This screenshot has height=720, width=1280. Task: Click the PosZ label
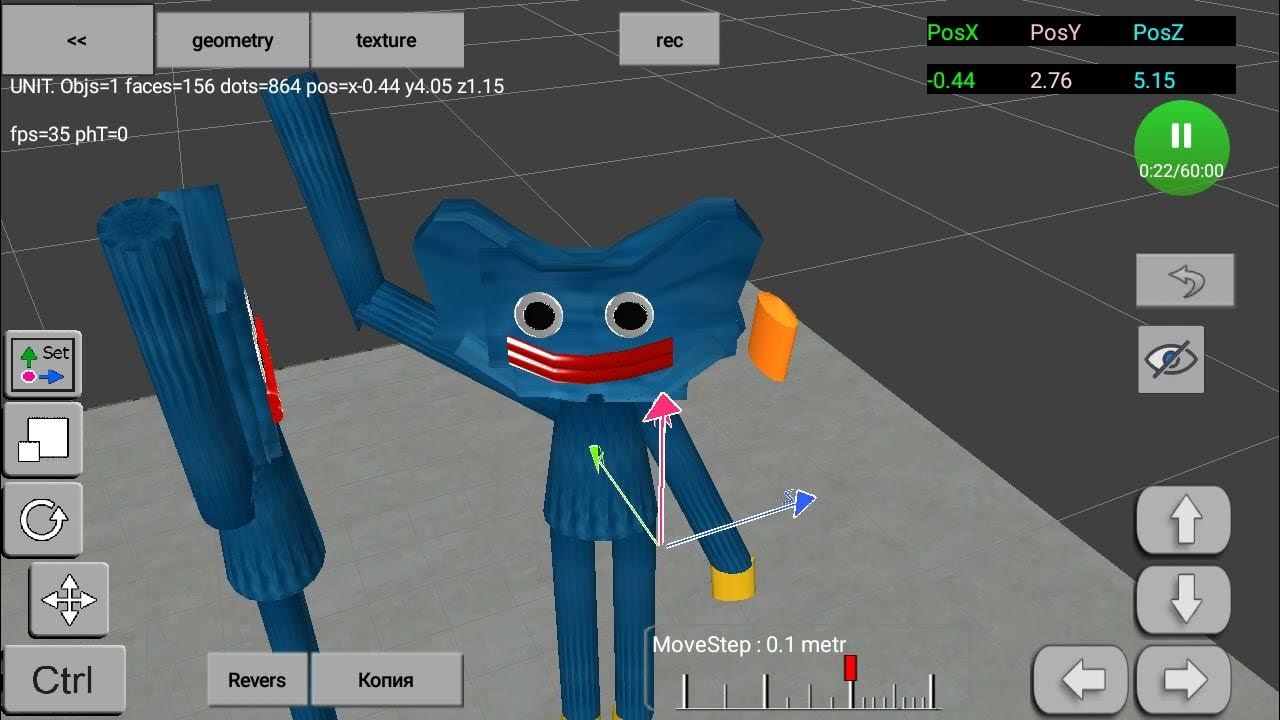pyautogui.click(x=1158, y=32)
